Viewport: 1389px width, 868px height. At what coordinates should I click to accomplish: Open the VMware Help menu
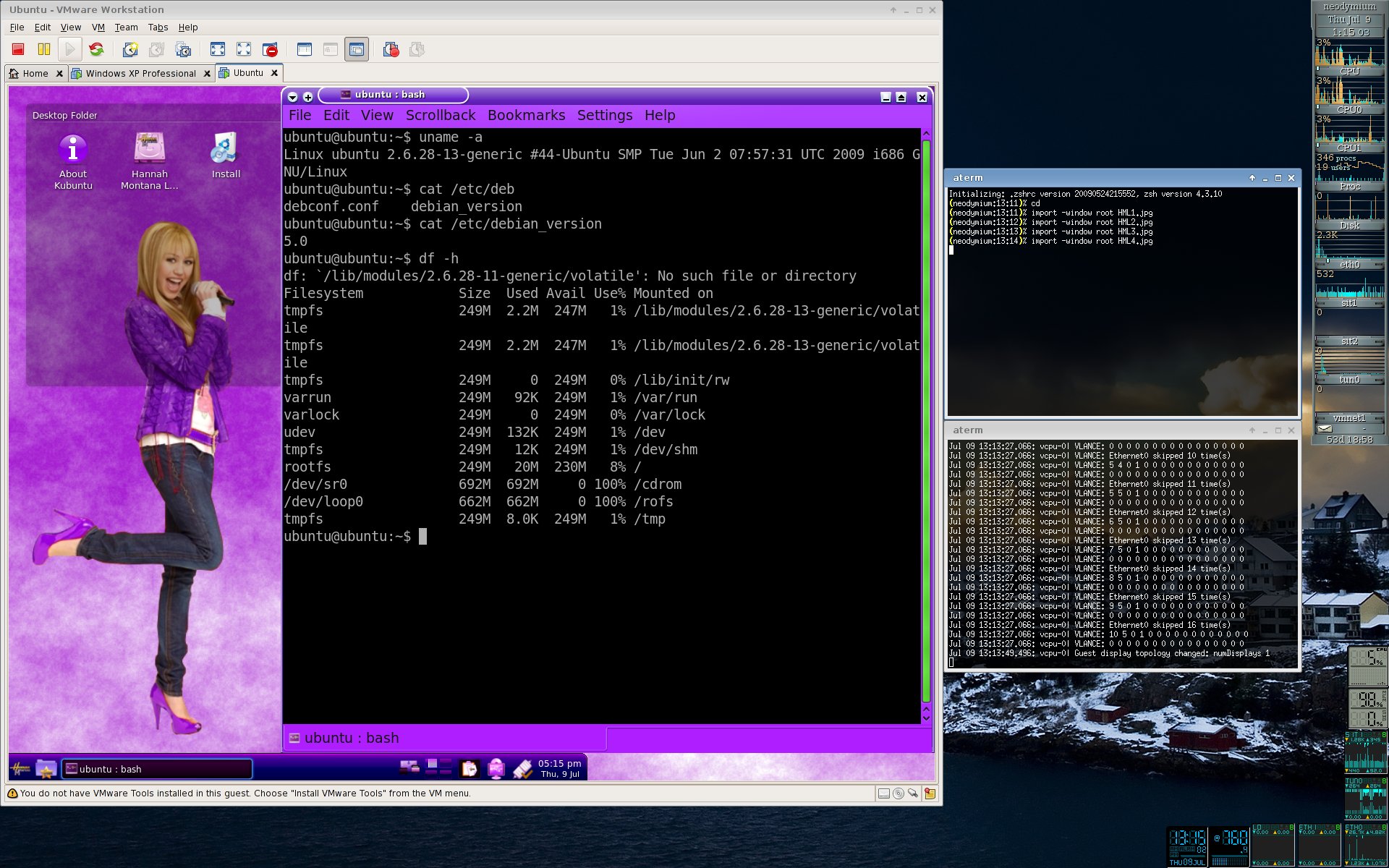pyautogui.click(x=188, y=27)
